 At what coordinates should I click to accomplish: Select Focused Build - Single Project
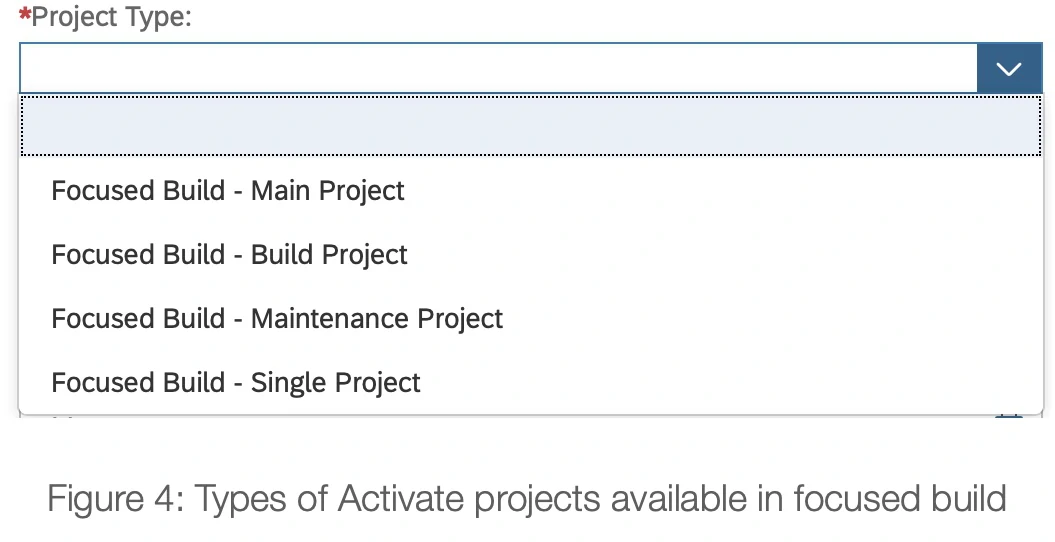tap(236, 383)
